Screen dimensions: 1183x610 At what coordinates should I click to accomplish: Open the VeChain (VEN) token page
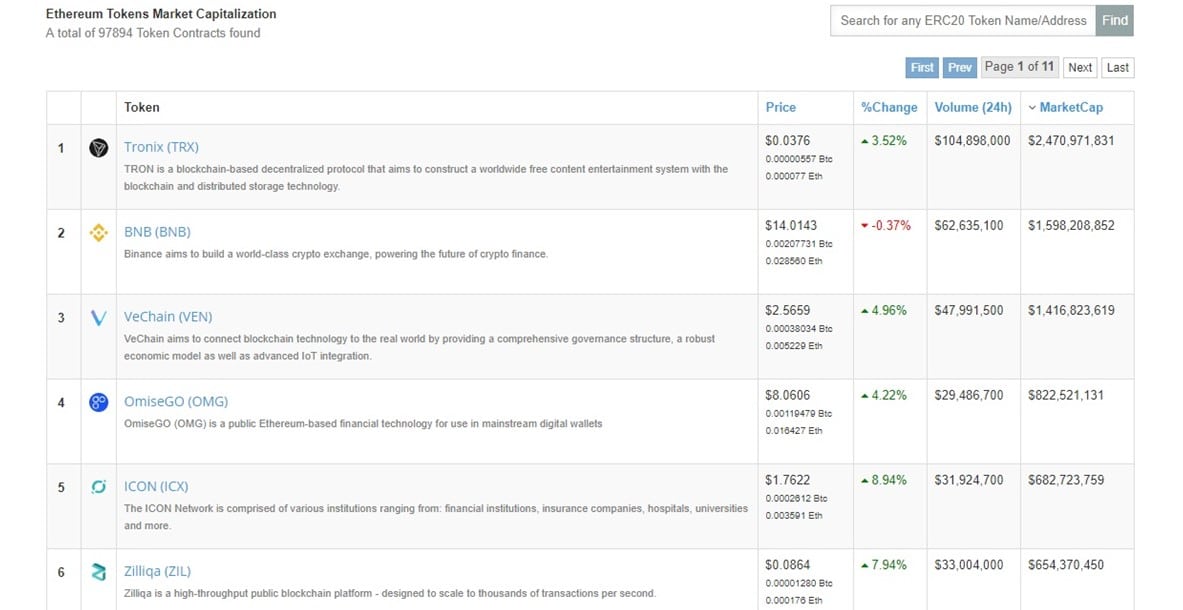click(x=168, y=317)
